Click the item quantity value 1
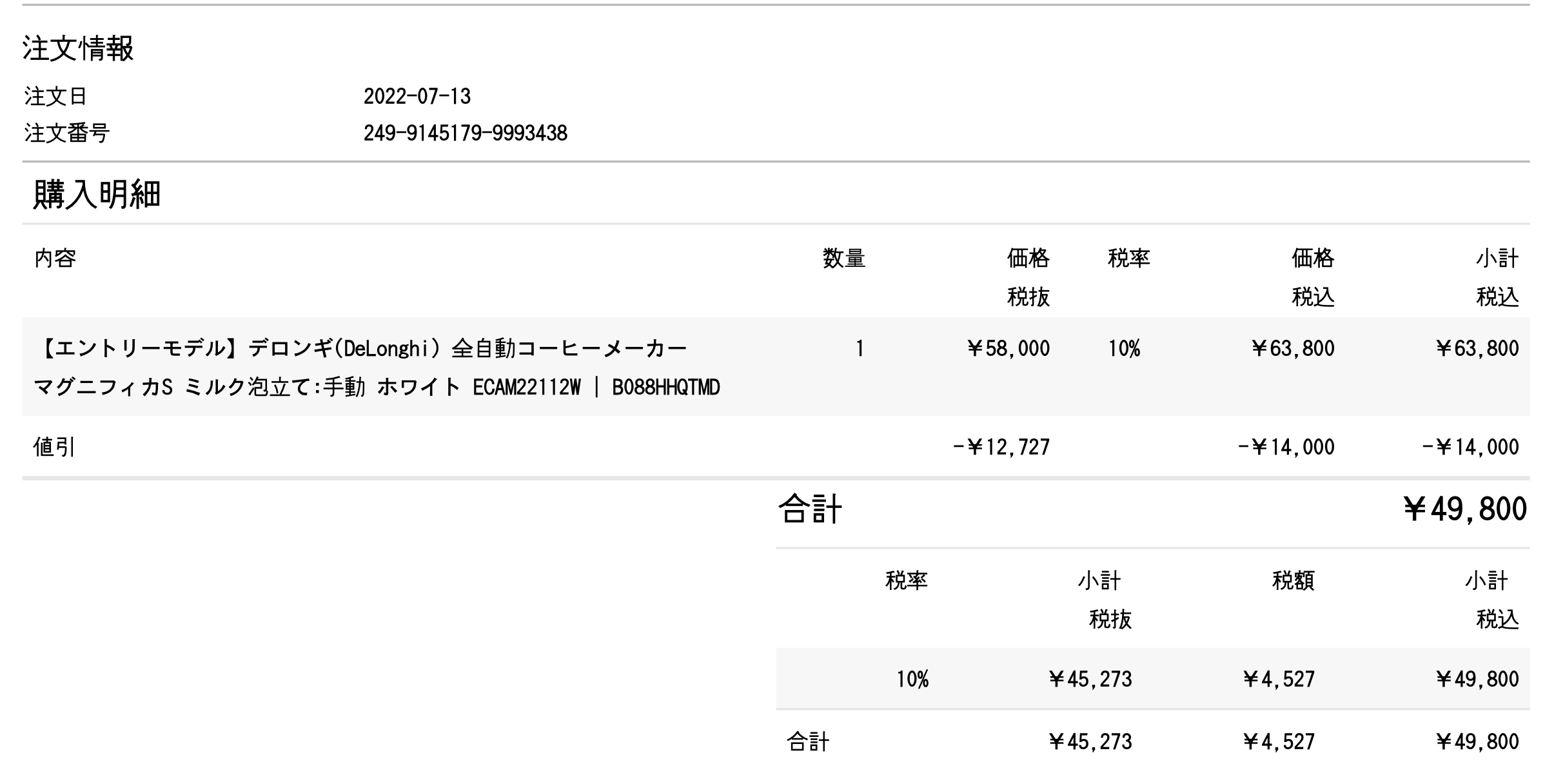Image resolution: width=1554 pixels, height=784 pixels. [x=859, y=349]
